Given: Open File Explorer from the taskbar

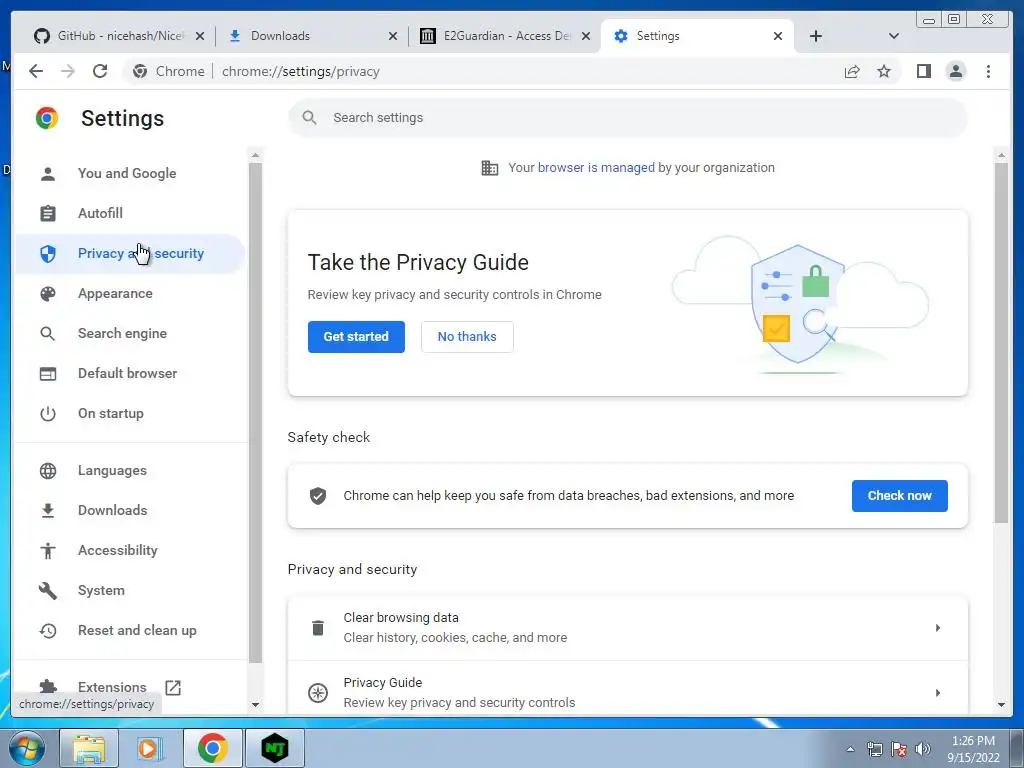Looking at the screenshot, I should click(x=89, y=748).
